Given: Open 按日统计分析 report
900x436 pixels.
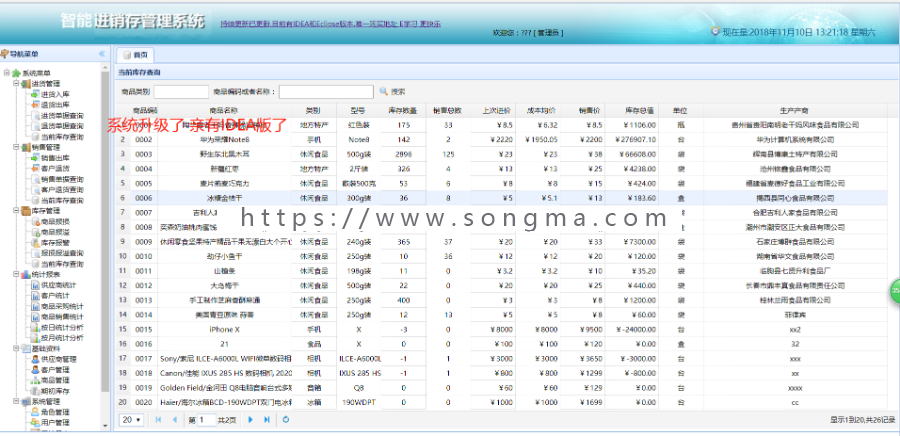Looking at the screenshot, I should [62, 328].
